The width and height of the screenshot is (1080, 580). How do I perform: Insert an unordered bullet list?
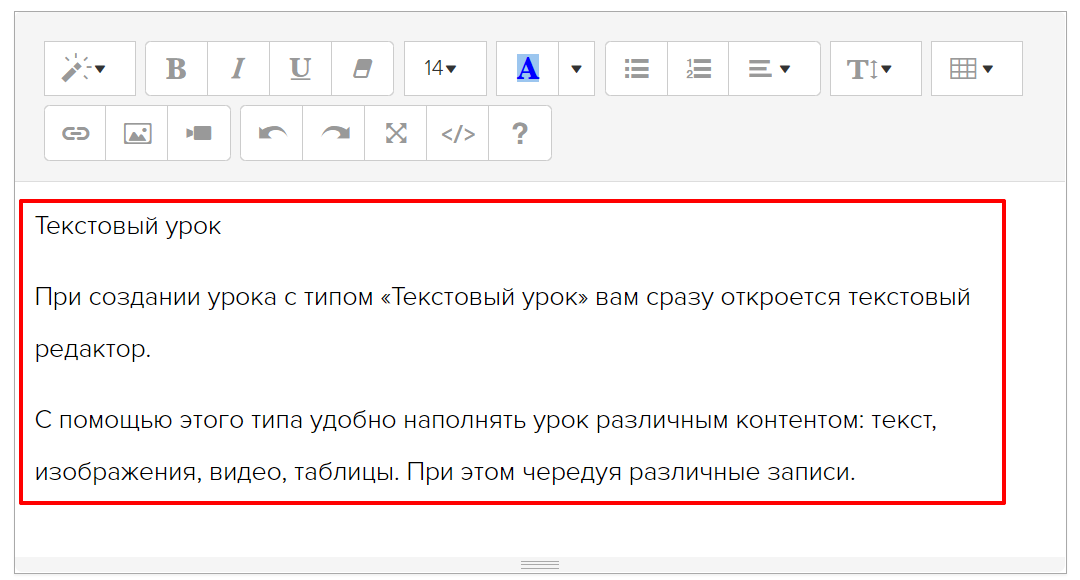click(636, 69)
